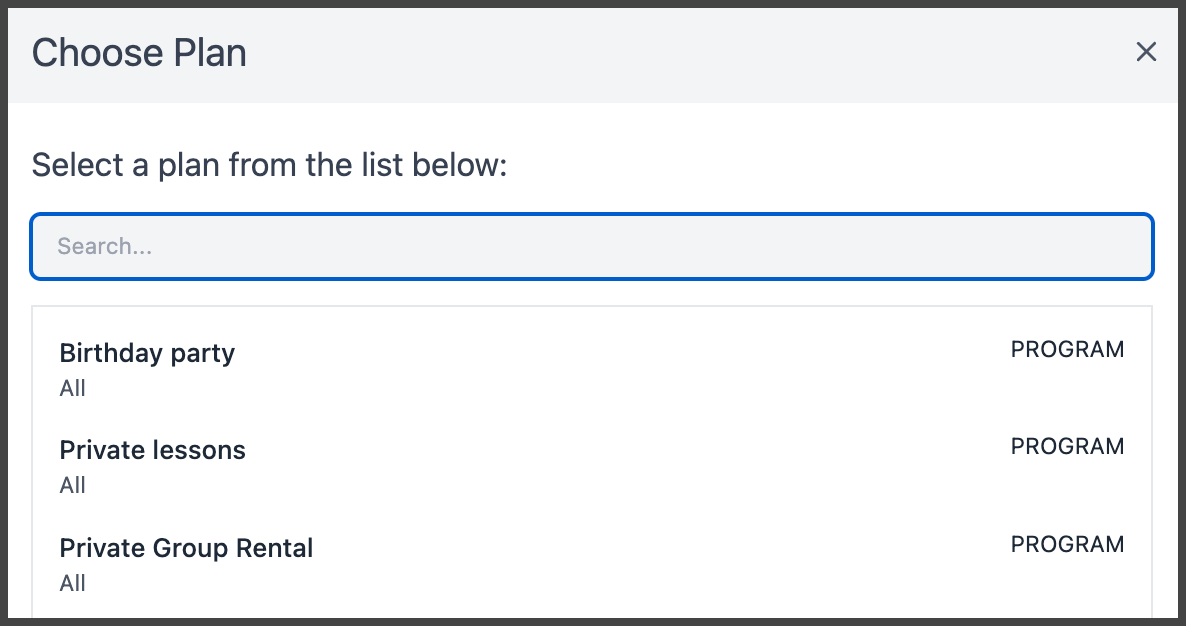
Task: Click the Choose Plan dialog title
Action: pos(139,53)
